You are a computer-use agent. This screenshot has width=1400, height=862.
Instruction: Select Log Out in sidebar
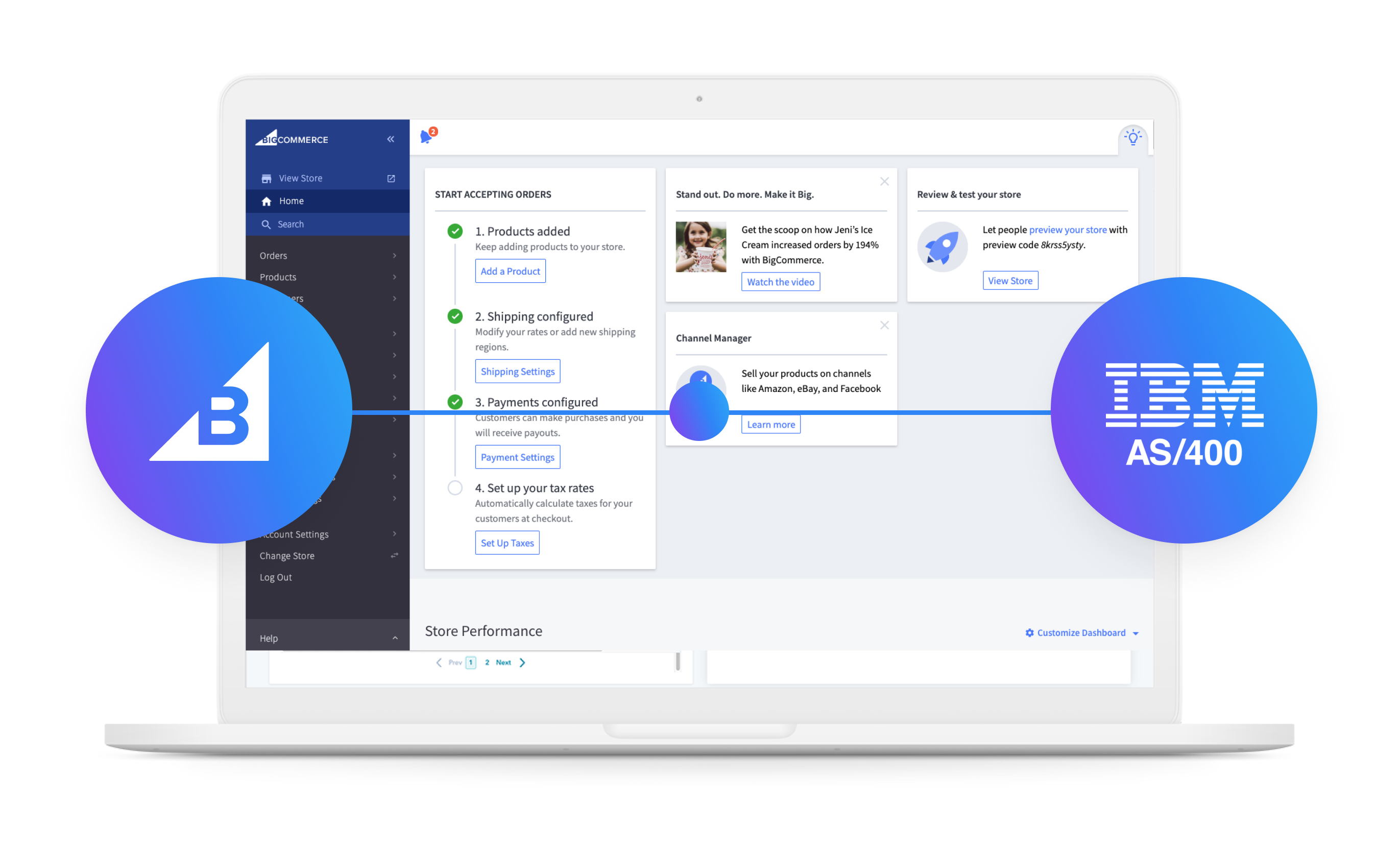[x=275, y=577]
